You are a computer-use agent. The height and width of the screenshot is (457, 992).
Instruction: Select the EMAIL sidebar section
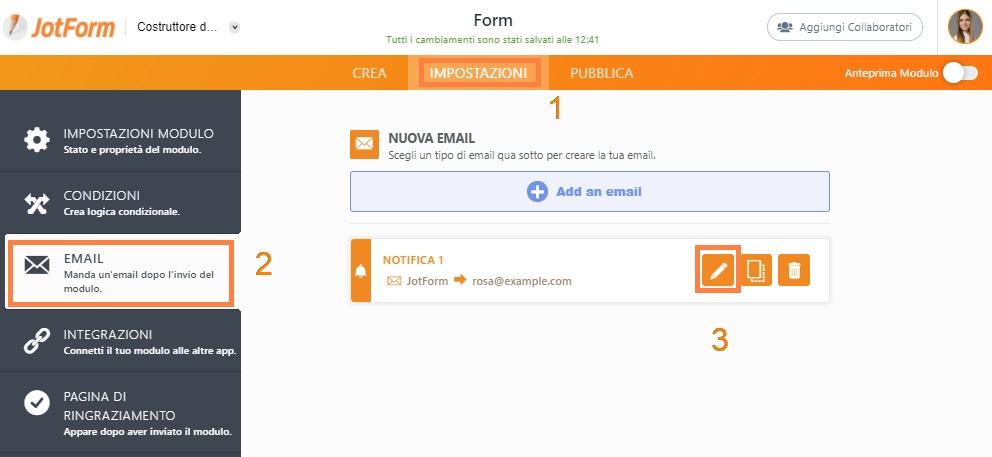coord(120,273)
